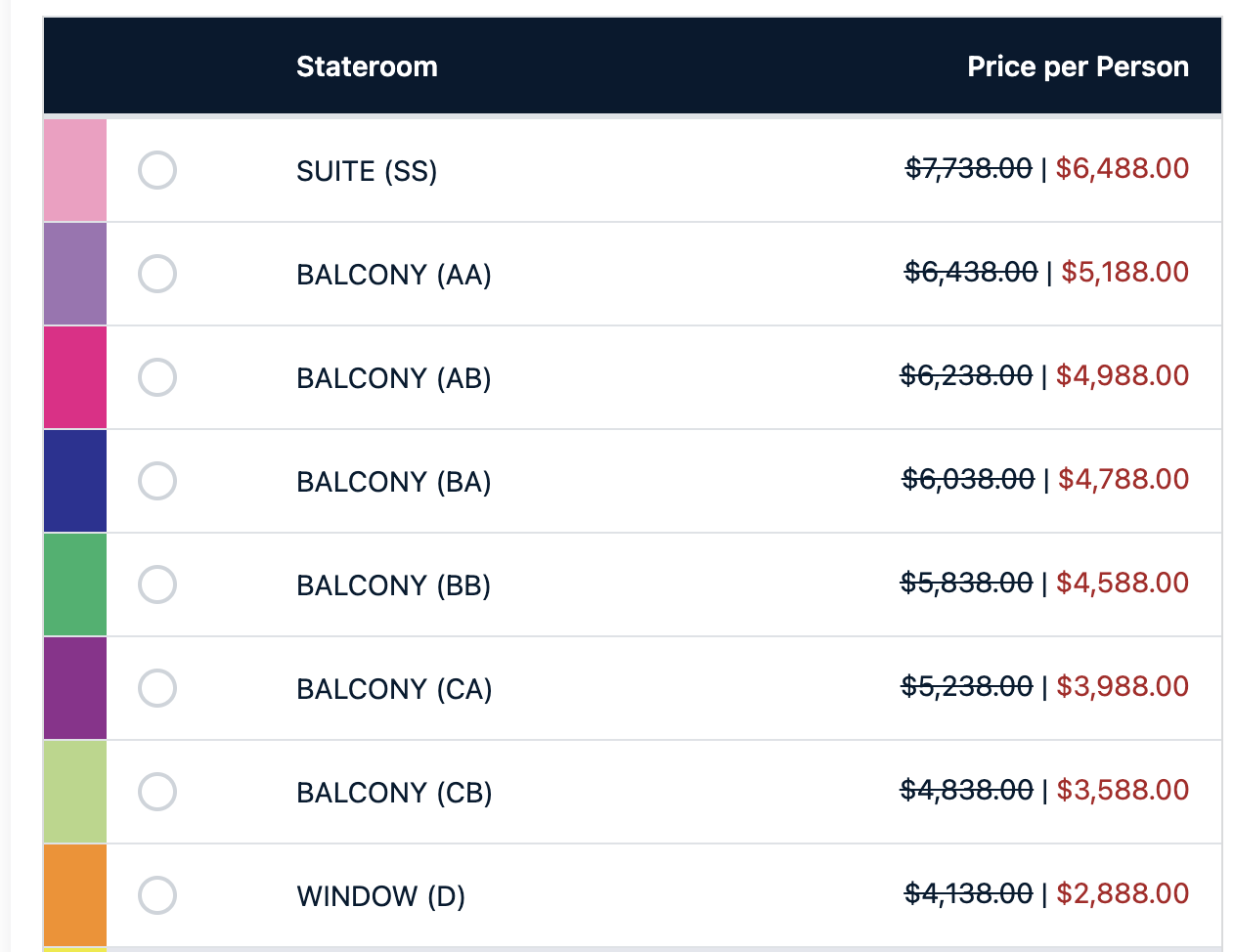Image resolution: width=1234 pixels, height=952 pixels.
Task: Click the orange WINDOW (D) swatch
Action: pyautogui.click(x=75, y=895)
